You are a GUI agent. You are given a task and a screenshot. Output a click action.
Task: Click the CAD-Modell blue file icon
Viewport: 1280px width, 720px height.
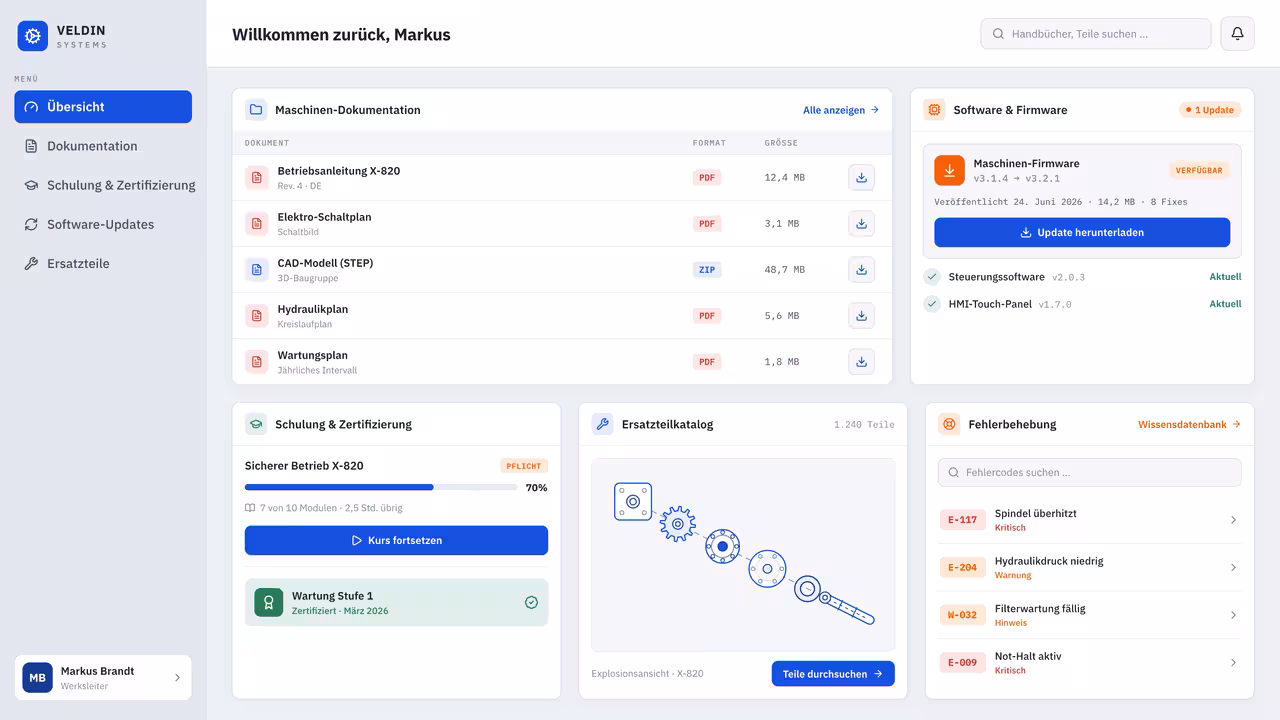coord(257,269)
